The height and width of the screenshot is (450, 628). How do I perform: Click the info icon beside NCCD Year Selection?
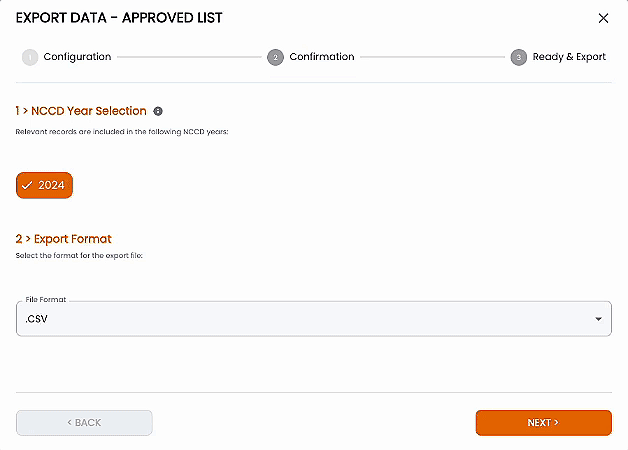tap(158, 111)
